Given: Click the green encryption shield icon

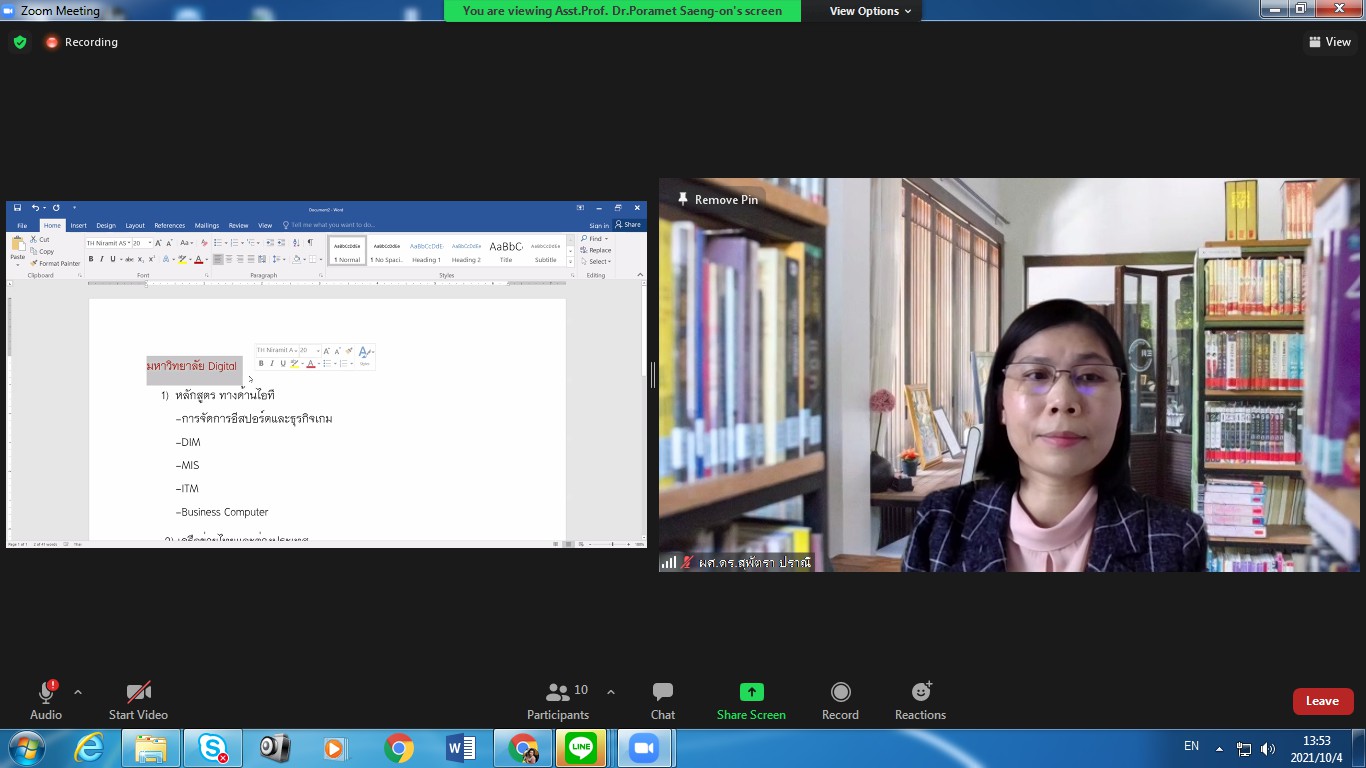Looking at the screenshot, I should click(20, 42).
